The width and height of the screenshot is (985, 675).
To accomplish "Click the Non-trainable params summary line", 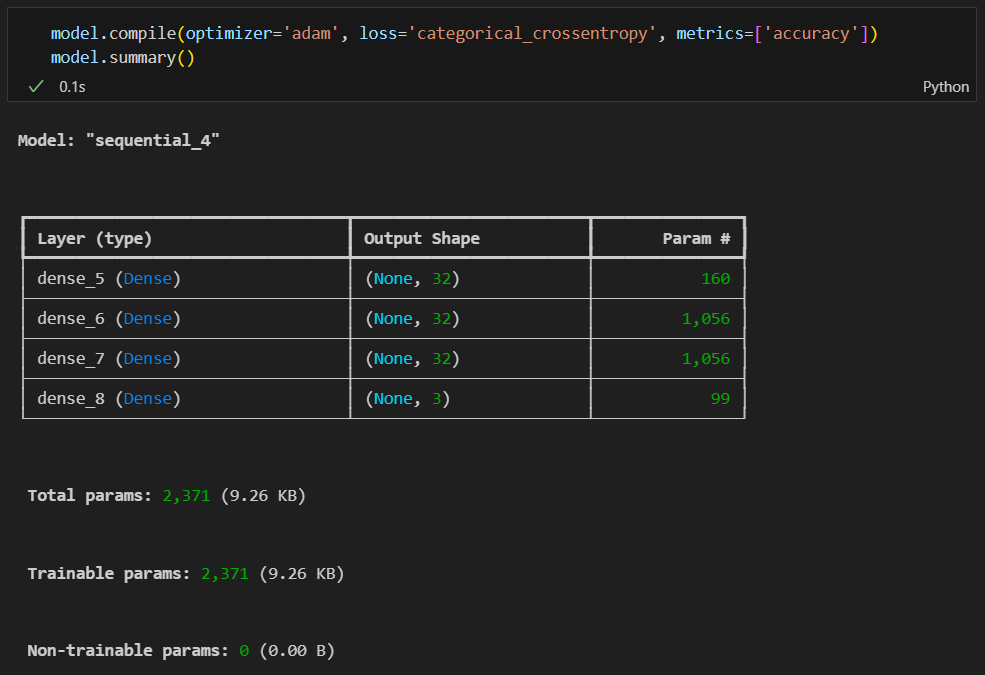I will tap(180, 651).
